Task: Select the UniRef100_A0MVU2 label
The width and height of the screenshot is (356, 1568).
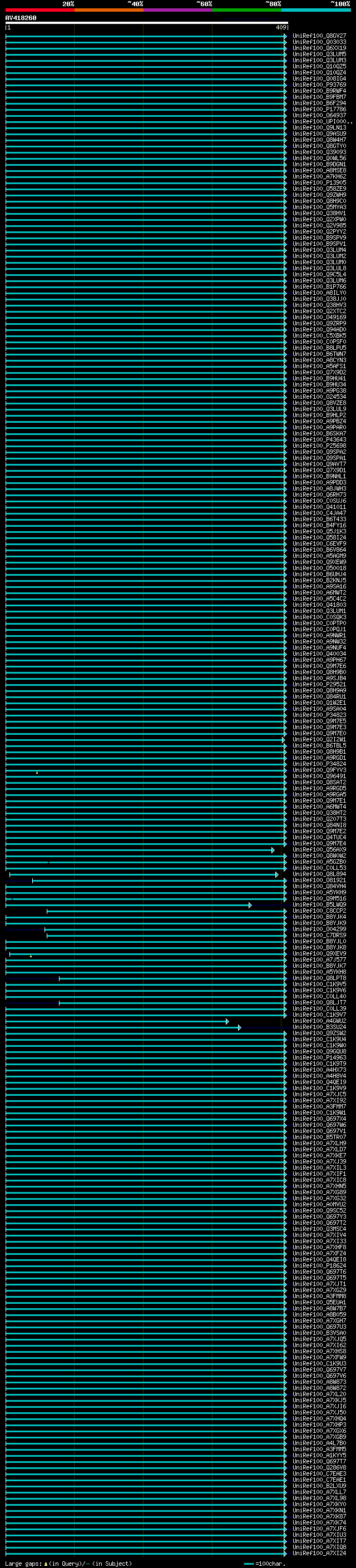Action: (319, 1204)
